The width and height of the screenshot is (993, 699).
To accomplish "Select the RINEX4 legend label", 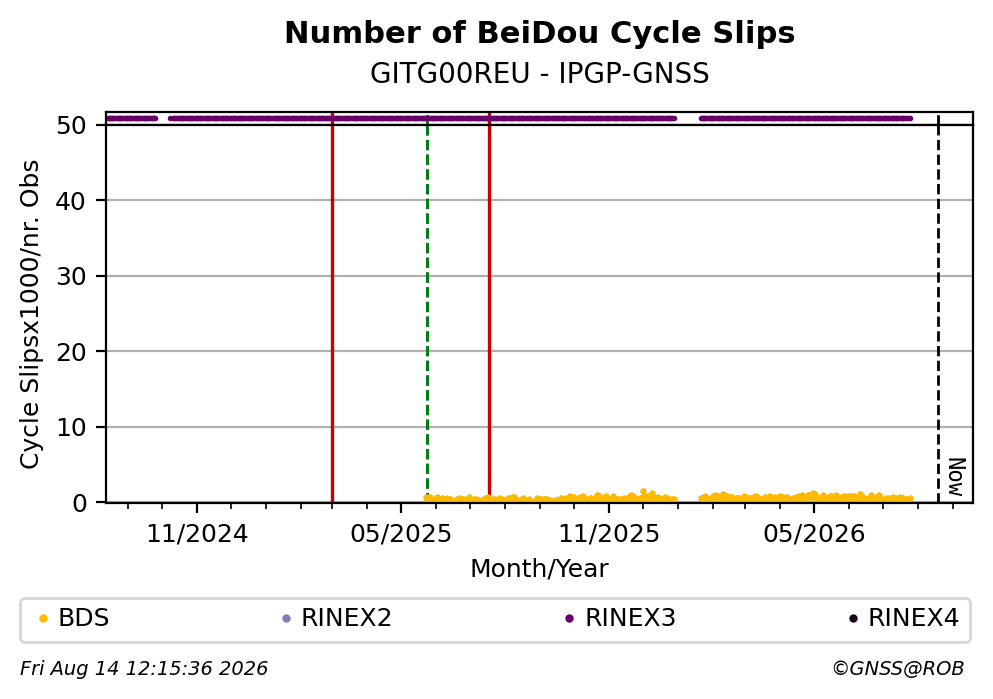I will [x=913, y=618].
